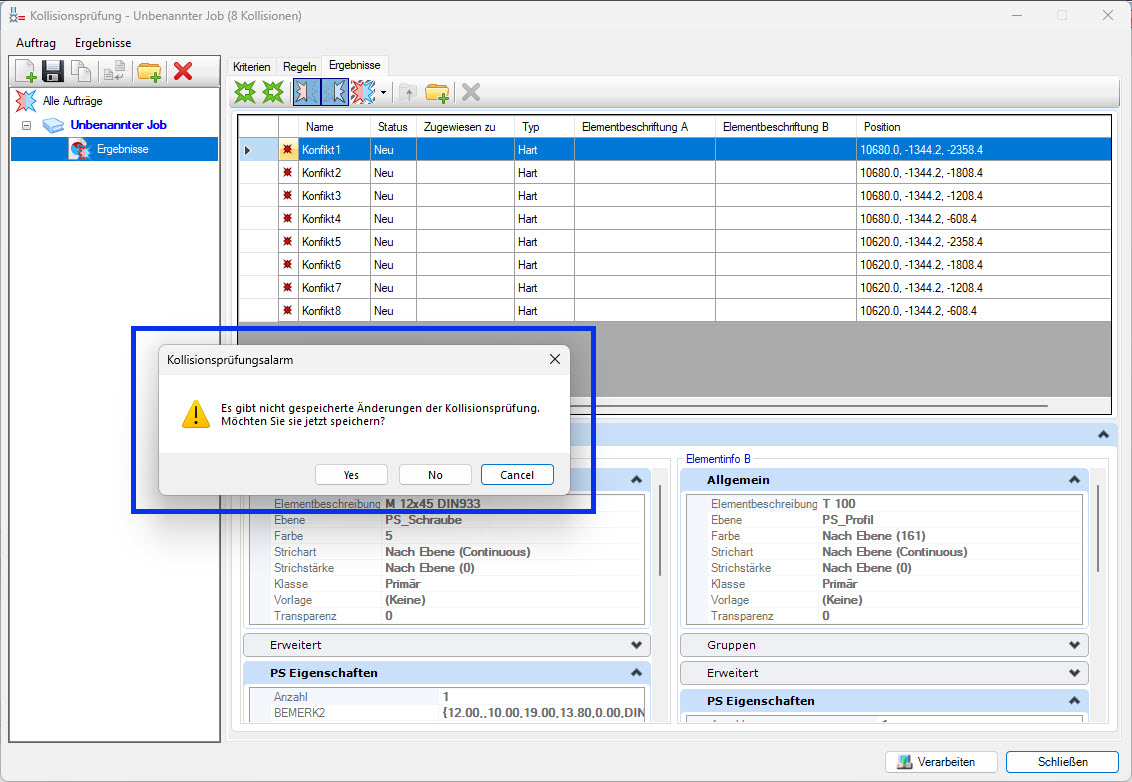Switch to the Ergebnisse tab
Image resolution: width=1132 pixels, height=782 pixels.
click(354, 65)
